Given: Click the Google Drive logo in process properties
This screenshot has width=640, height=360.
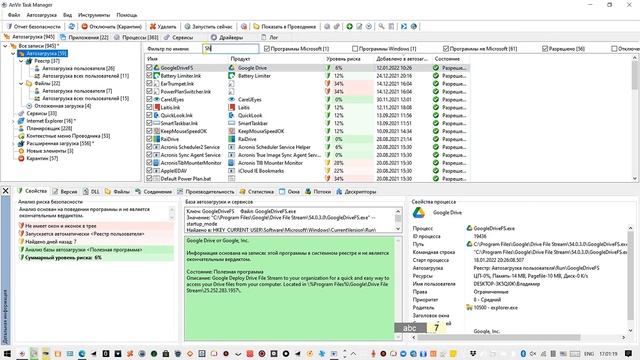Looking at the screenshot, I should [418, 213].
